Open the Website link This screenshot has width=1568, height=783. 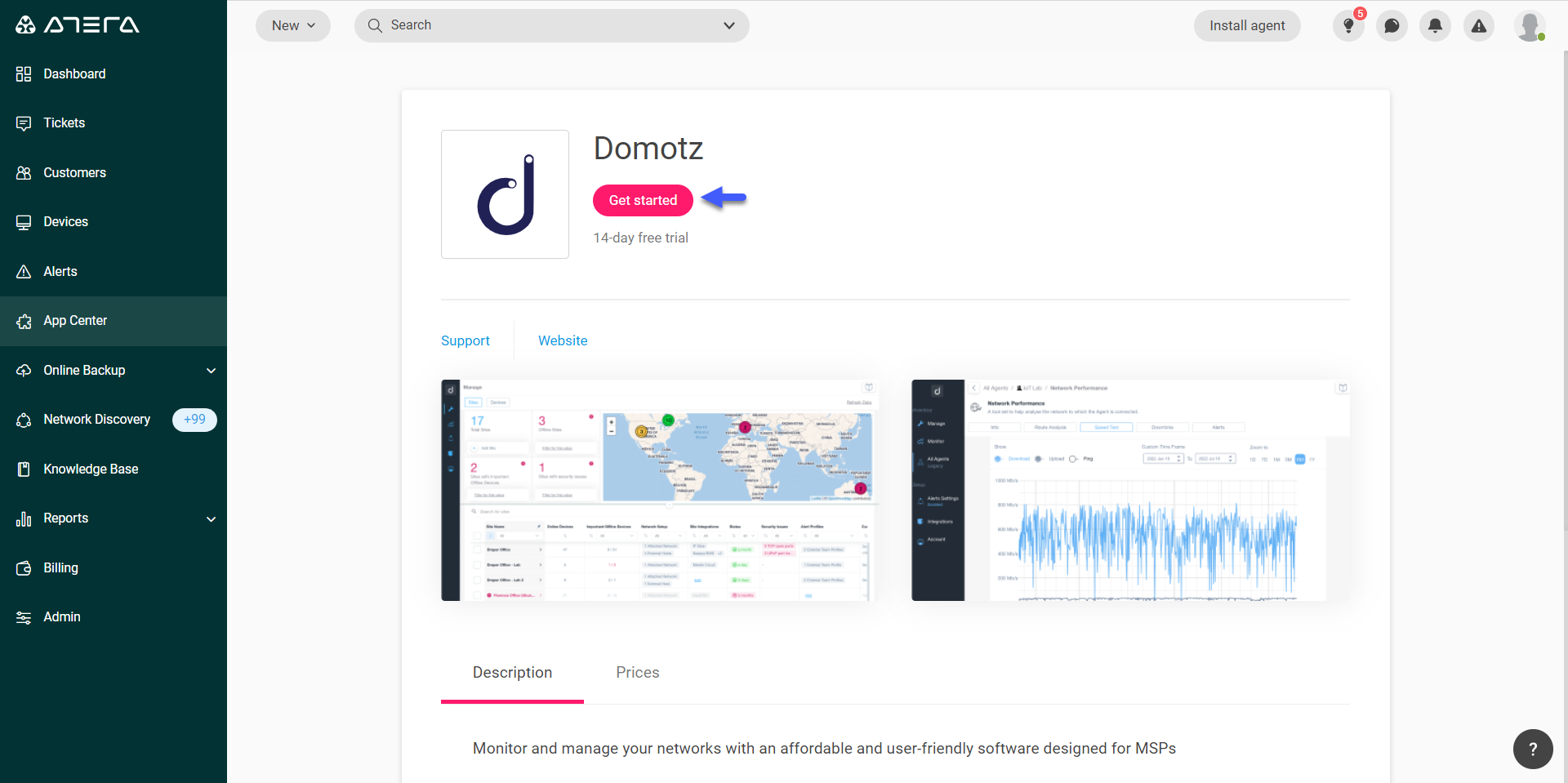(563, 341)
